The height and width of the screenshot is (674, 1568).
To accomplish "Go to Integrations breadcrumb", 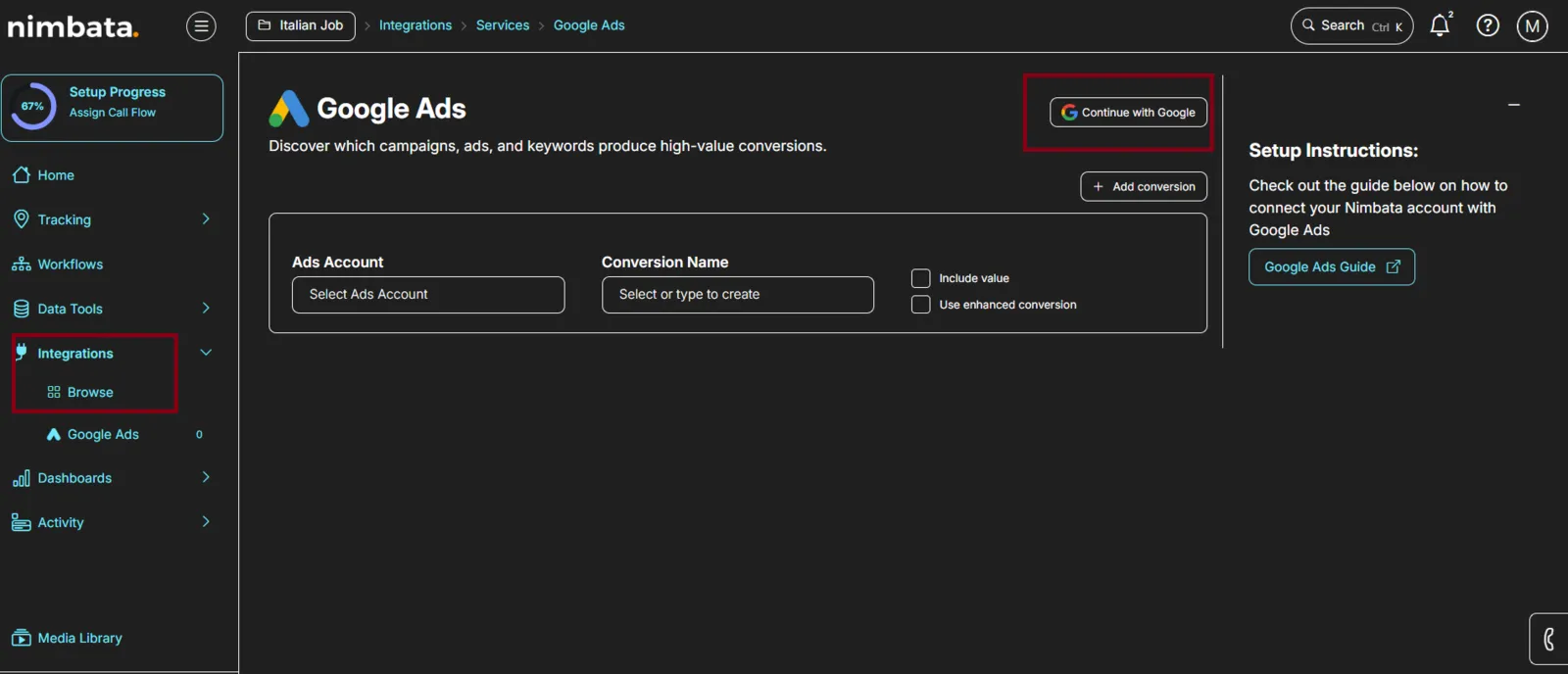I will (x=416, y=25).
